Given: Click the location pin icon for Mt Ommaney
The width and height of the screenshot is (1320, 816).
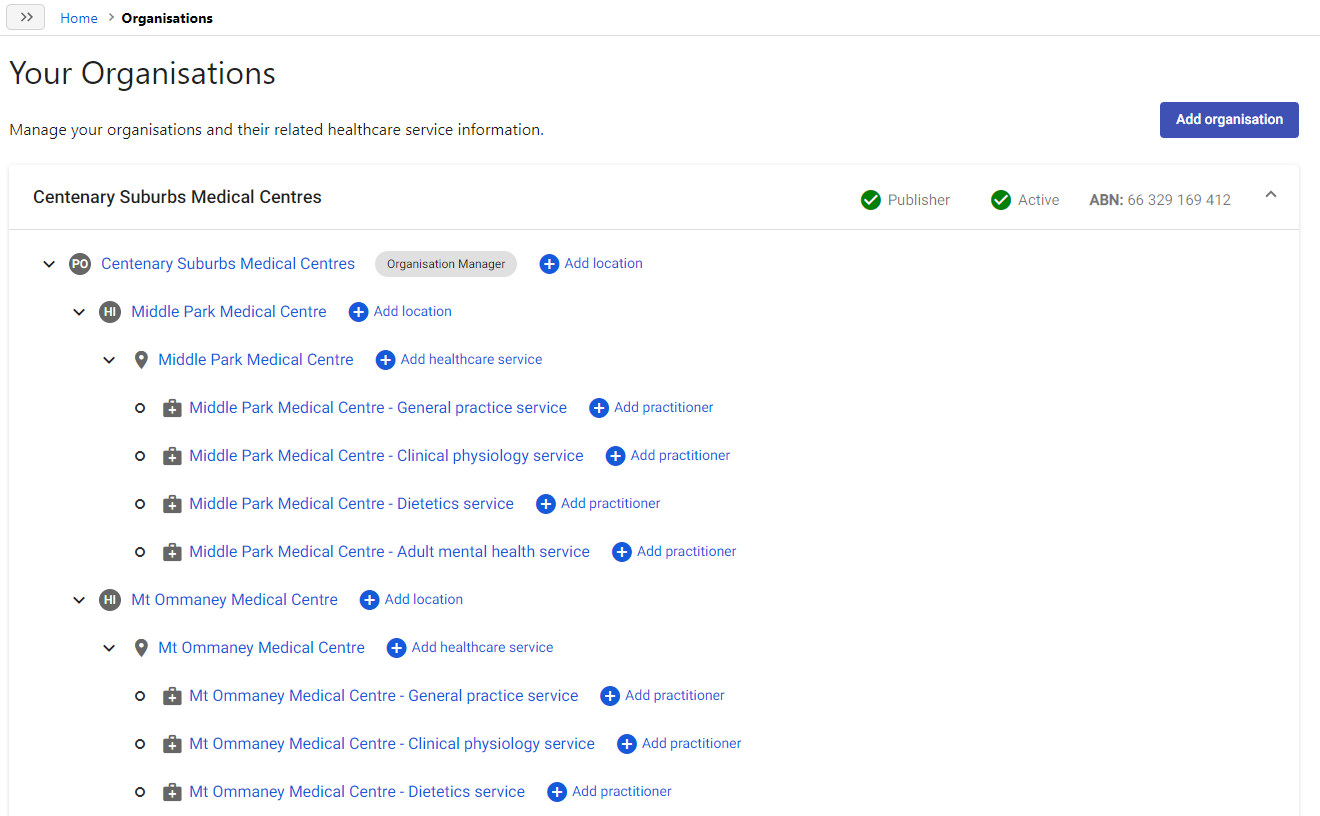Looking at the screenshot, I should 141,648.
